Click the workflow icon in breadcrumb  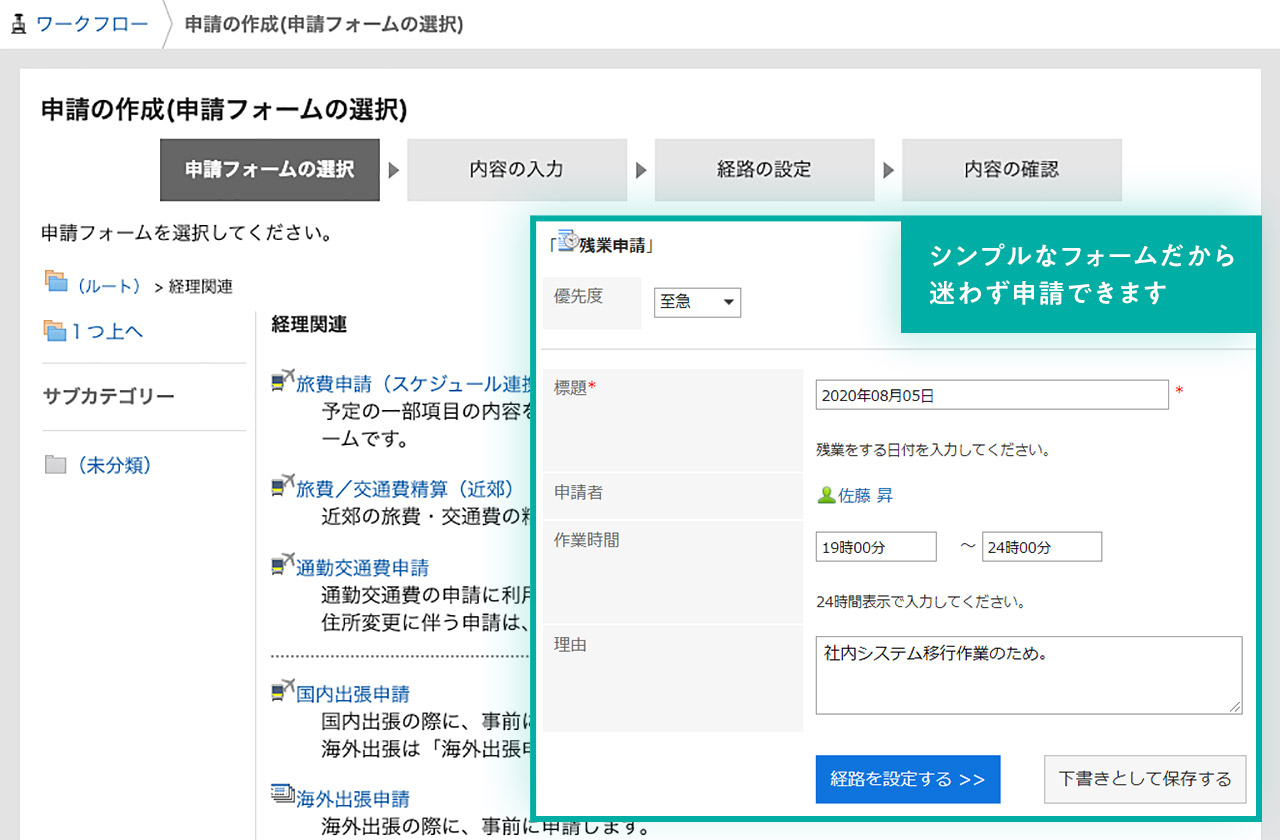click(18, 24)
